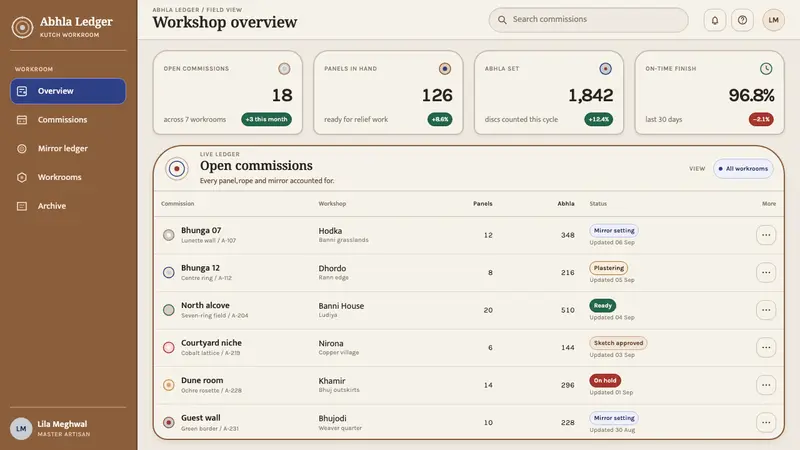800x450 pixels.
Task: Select the North alcove row marker
Action: point(168,310)
